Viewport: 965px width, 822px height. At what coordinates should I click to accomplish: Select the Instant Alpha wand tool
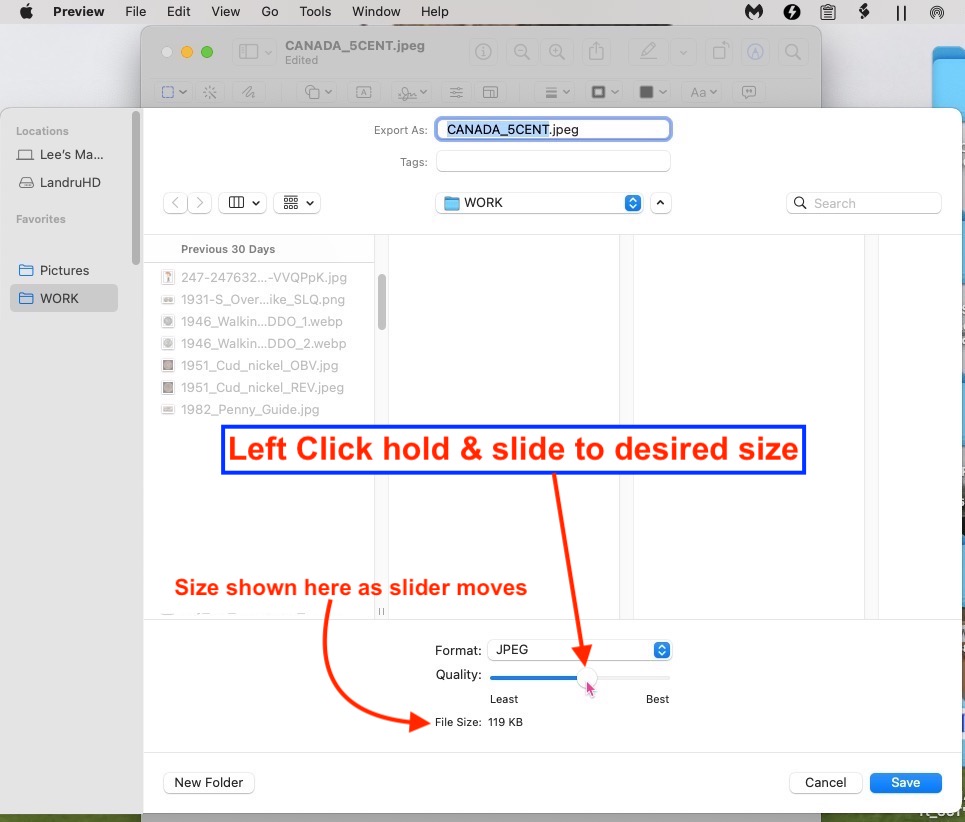210,92
